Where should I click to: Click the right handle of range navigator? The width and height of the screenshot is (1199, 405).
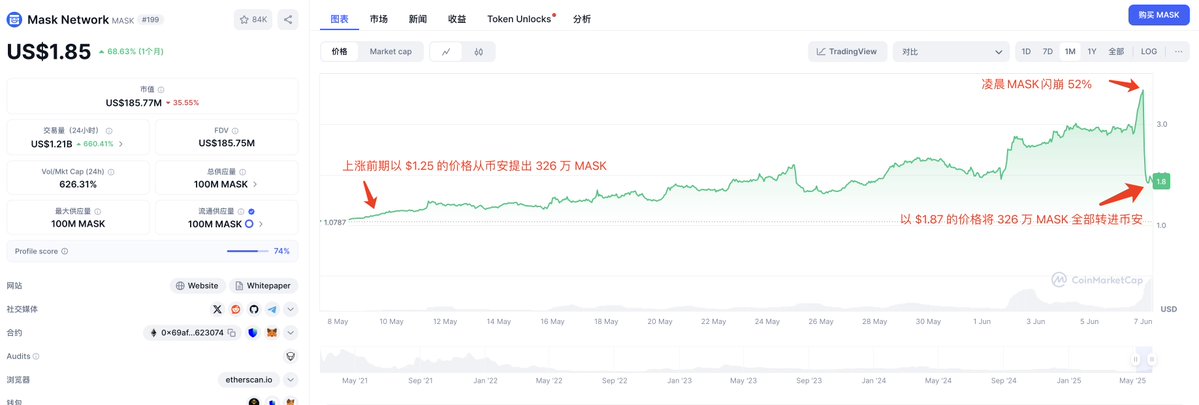click(1152, 359)
